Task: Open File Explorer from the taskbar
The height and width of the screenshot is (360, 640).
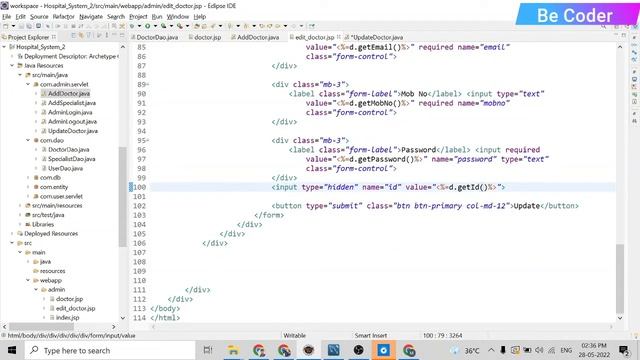Action: point(233,350)
